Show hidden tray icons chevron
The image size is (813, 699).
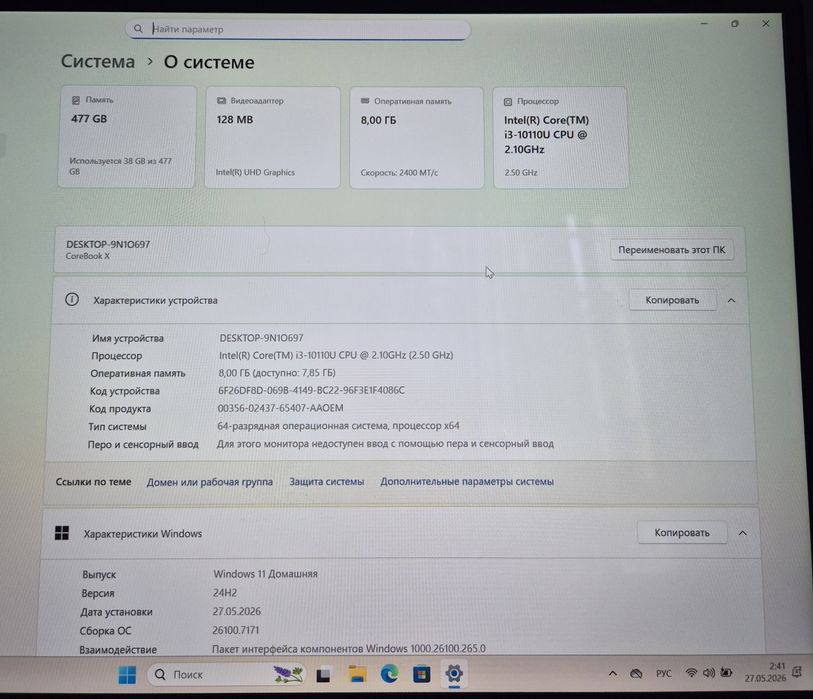(613, 674)
